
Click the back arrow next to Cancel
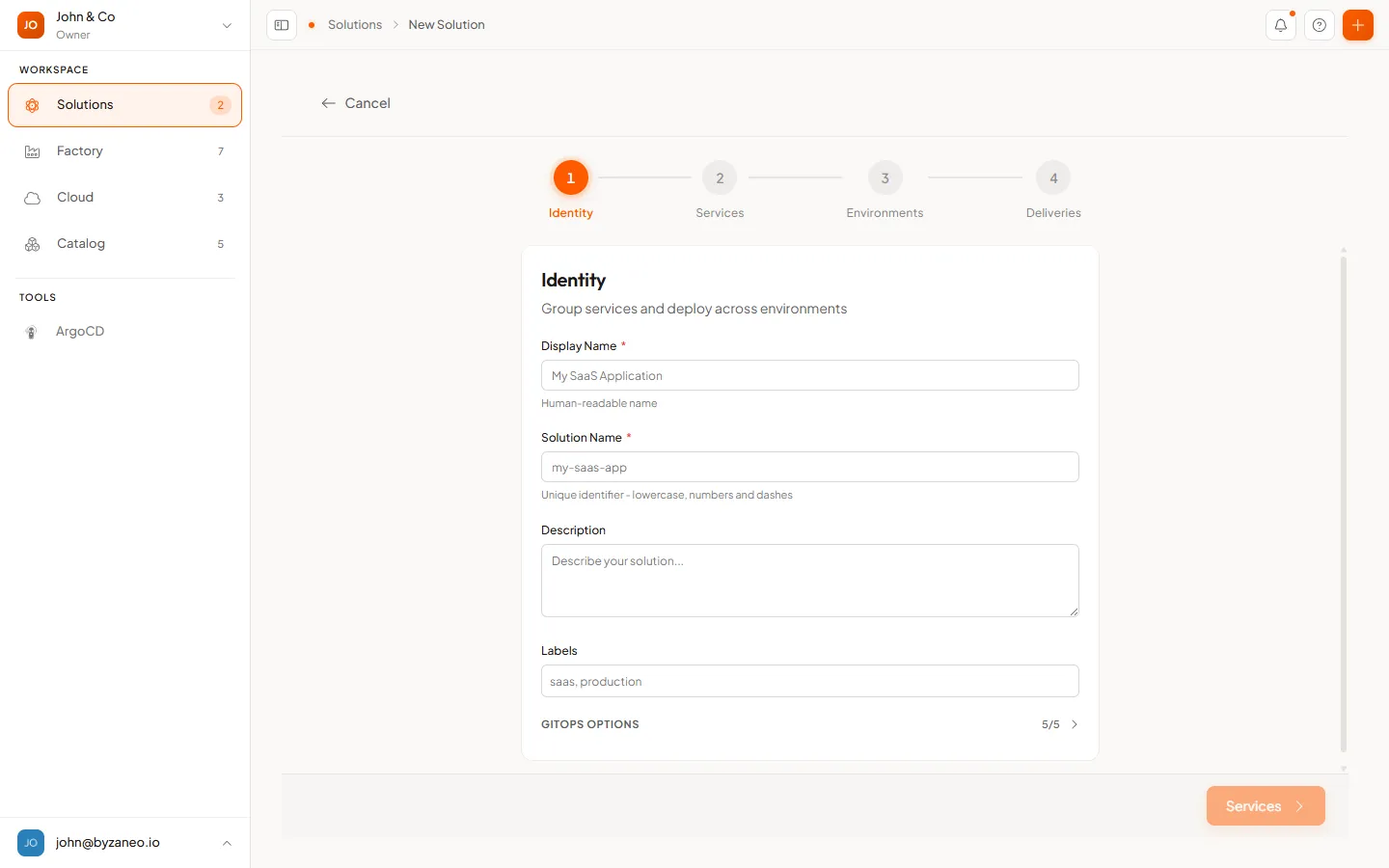point(328,103)
